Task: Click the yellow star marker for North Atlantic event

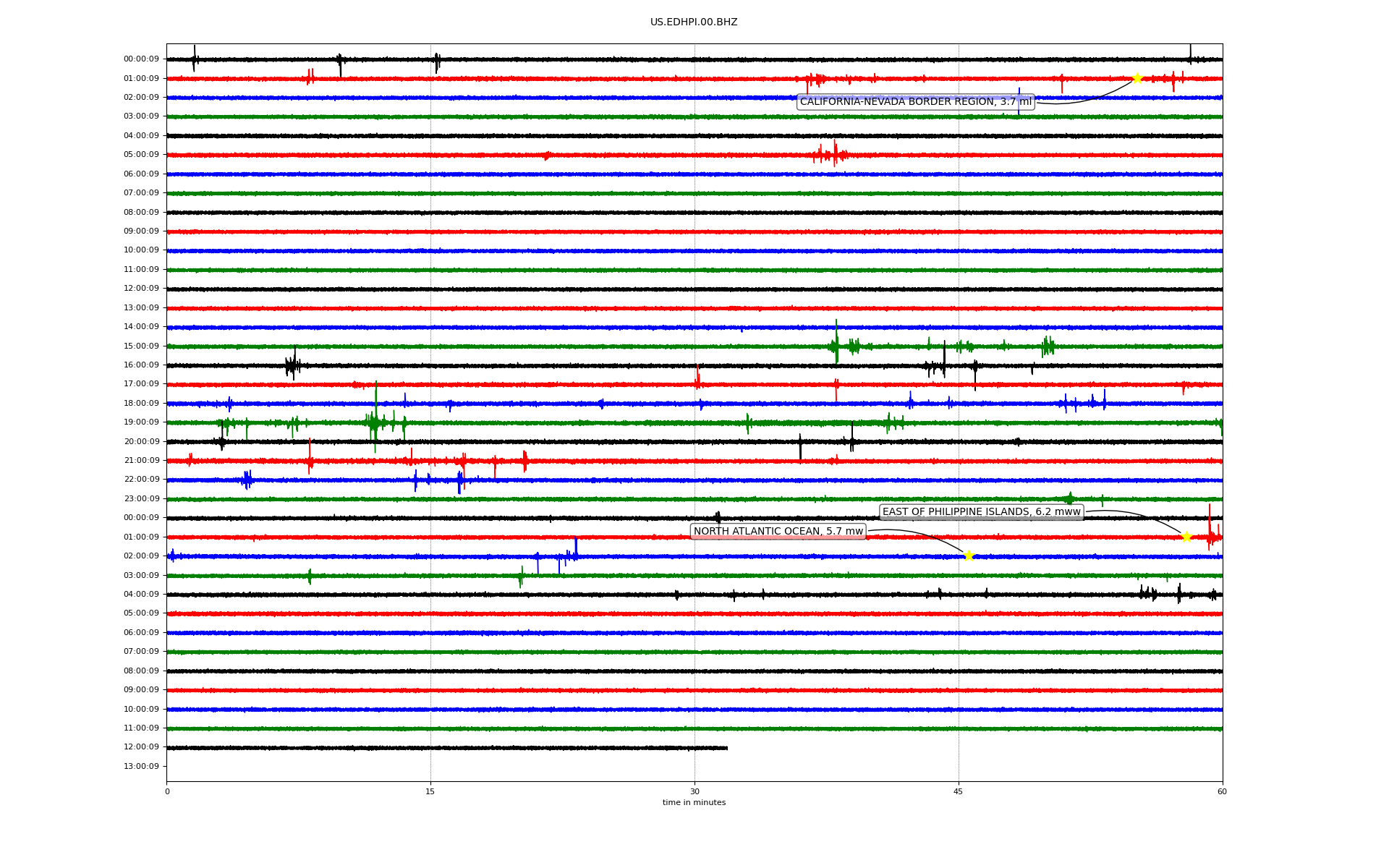Action: 969,556
